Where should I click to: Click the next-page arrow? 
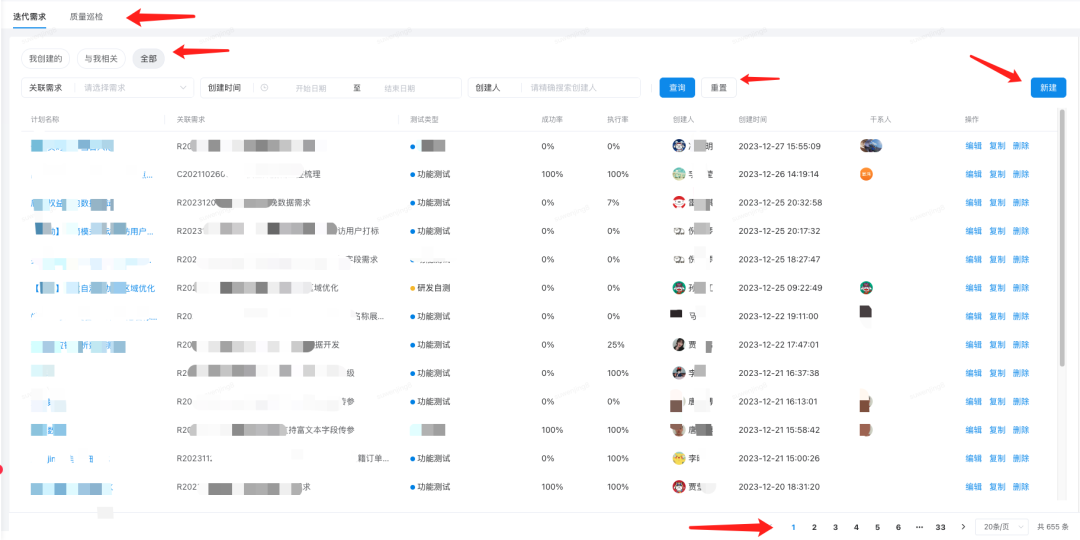[962, 527]
